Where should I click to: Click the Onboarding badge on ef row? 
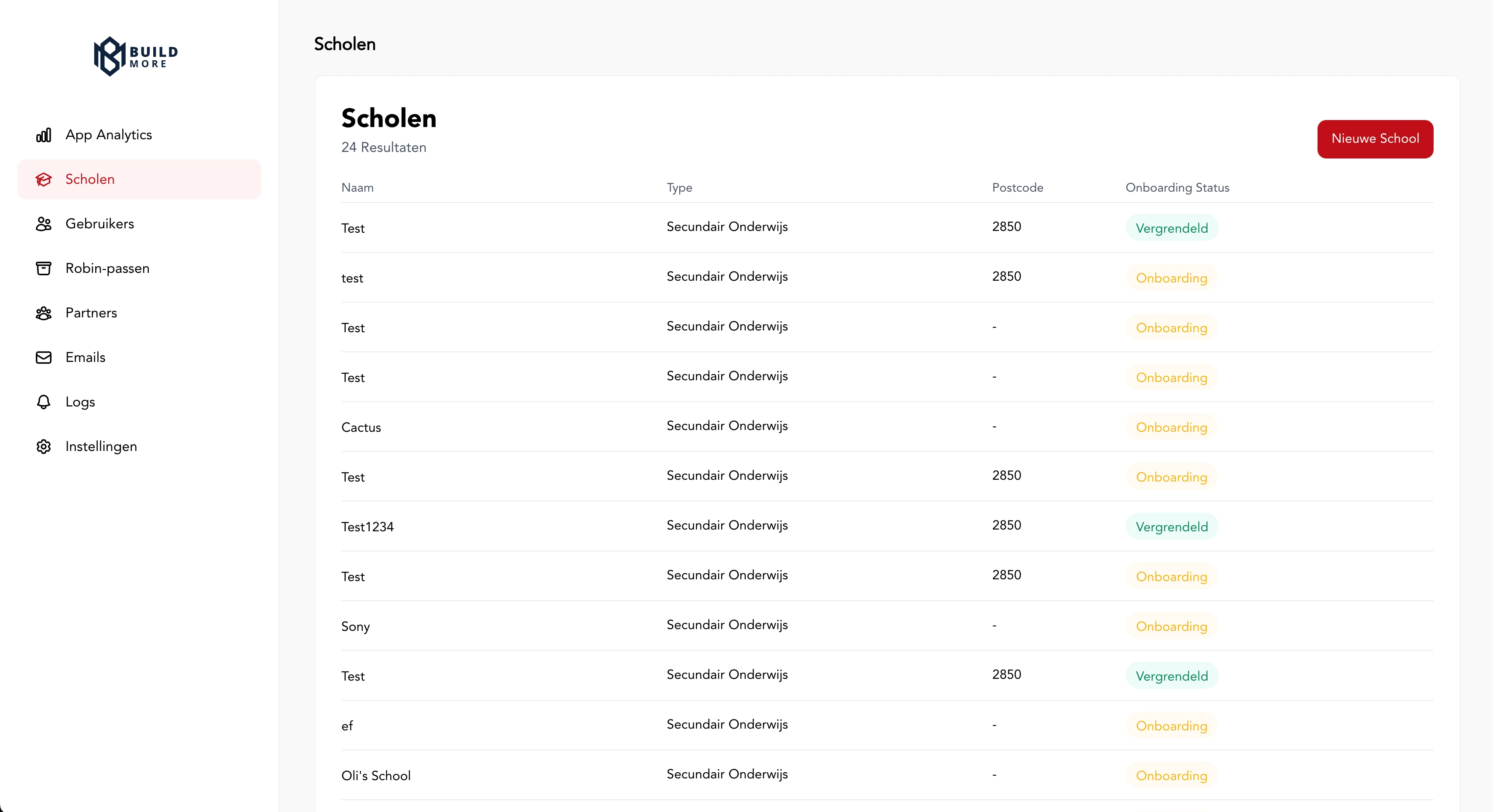1171,726
